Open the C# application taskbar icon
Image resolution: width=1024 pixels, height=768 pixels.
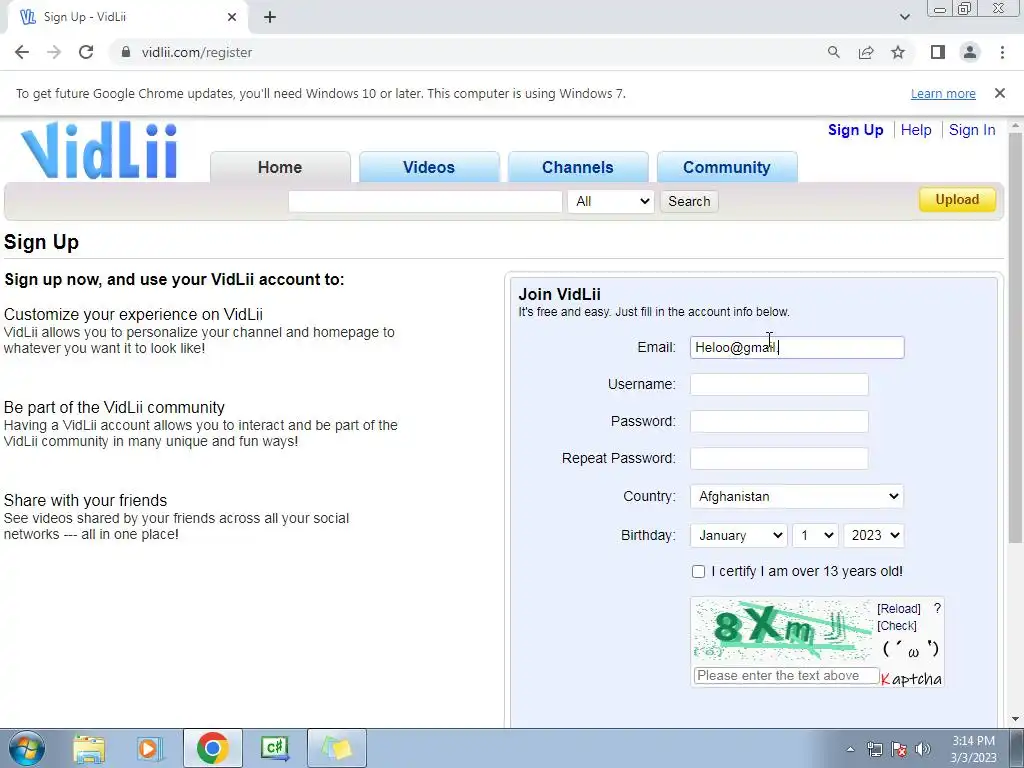[274, 748]
